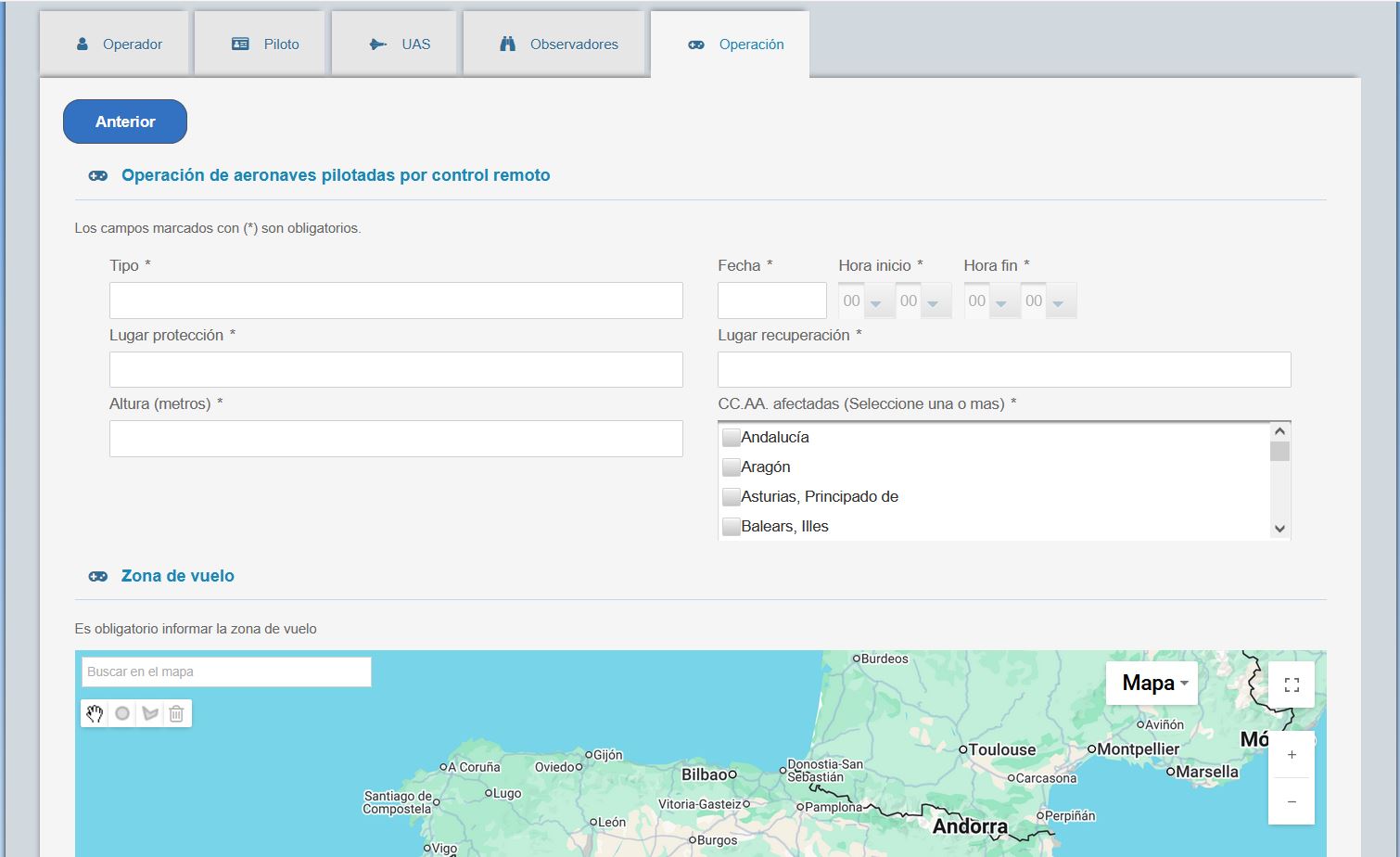Open the Mapa type dropdown

[1152, 684]
